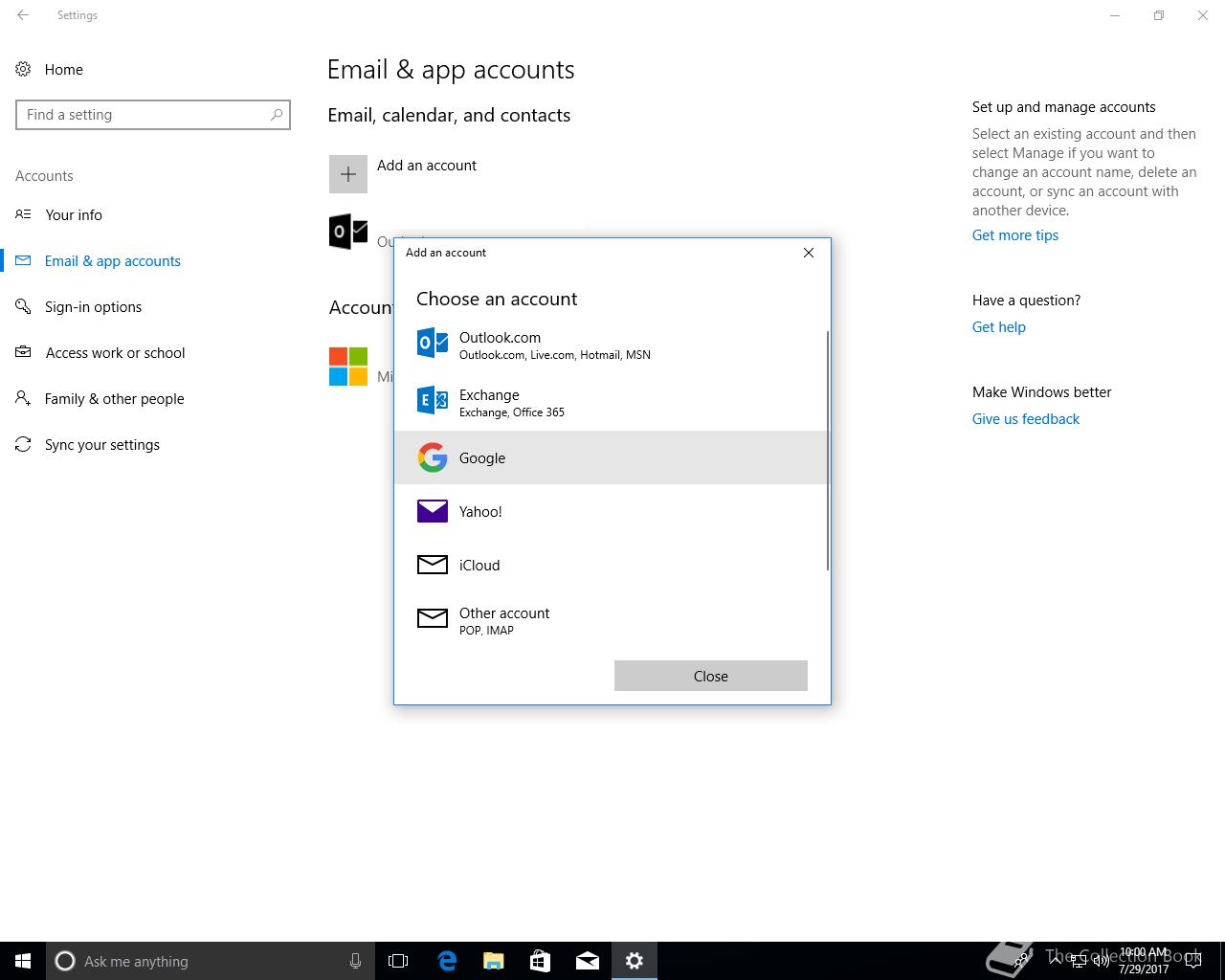This screenshot has height=980, width=1225.
Task: Select the Outlook.com account option
Action: pos(611,345)
